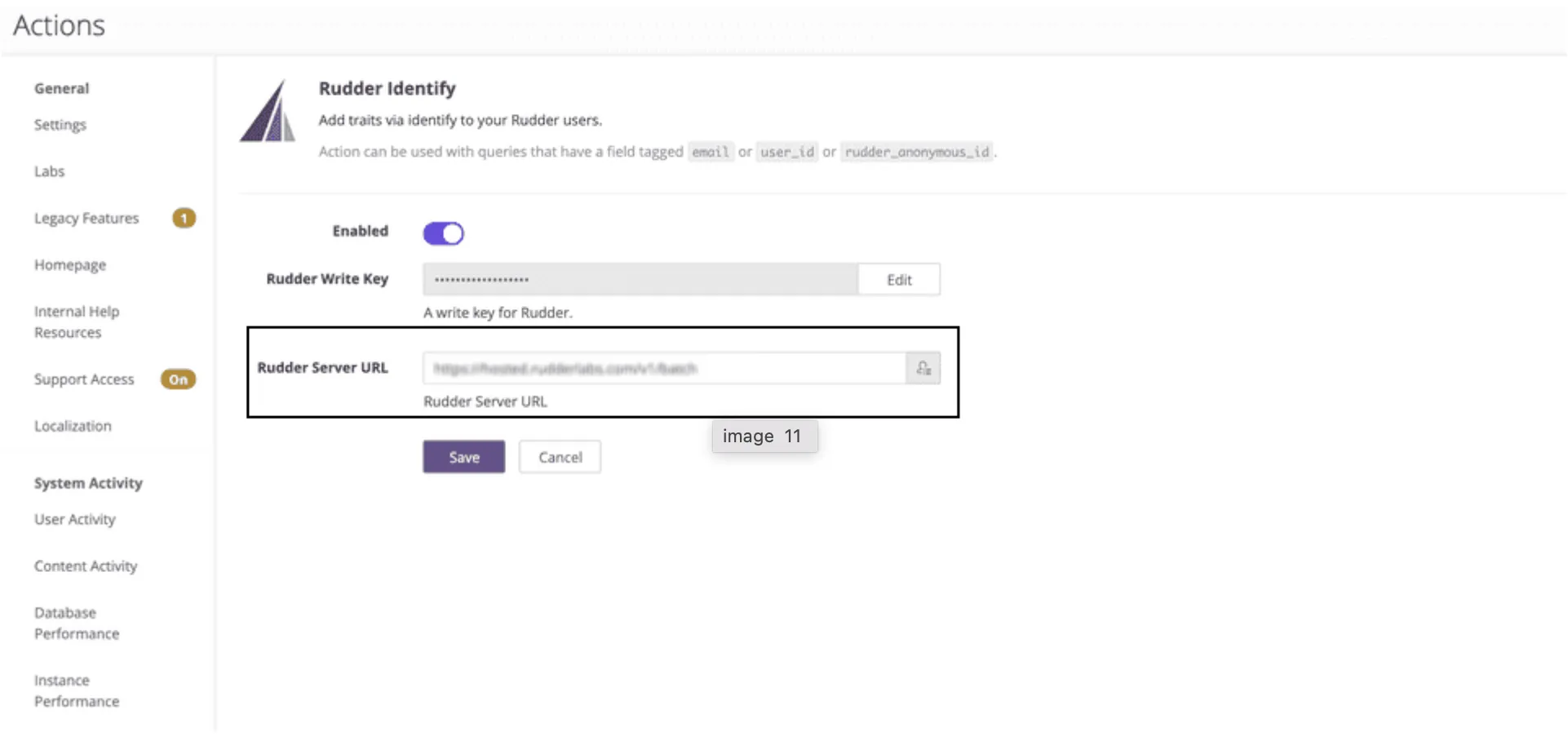
Task: Click the Rudder sail logo icon
Action: [268, 111]
